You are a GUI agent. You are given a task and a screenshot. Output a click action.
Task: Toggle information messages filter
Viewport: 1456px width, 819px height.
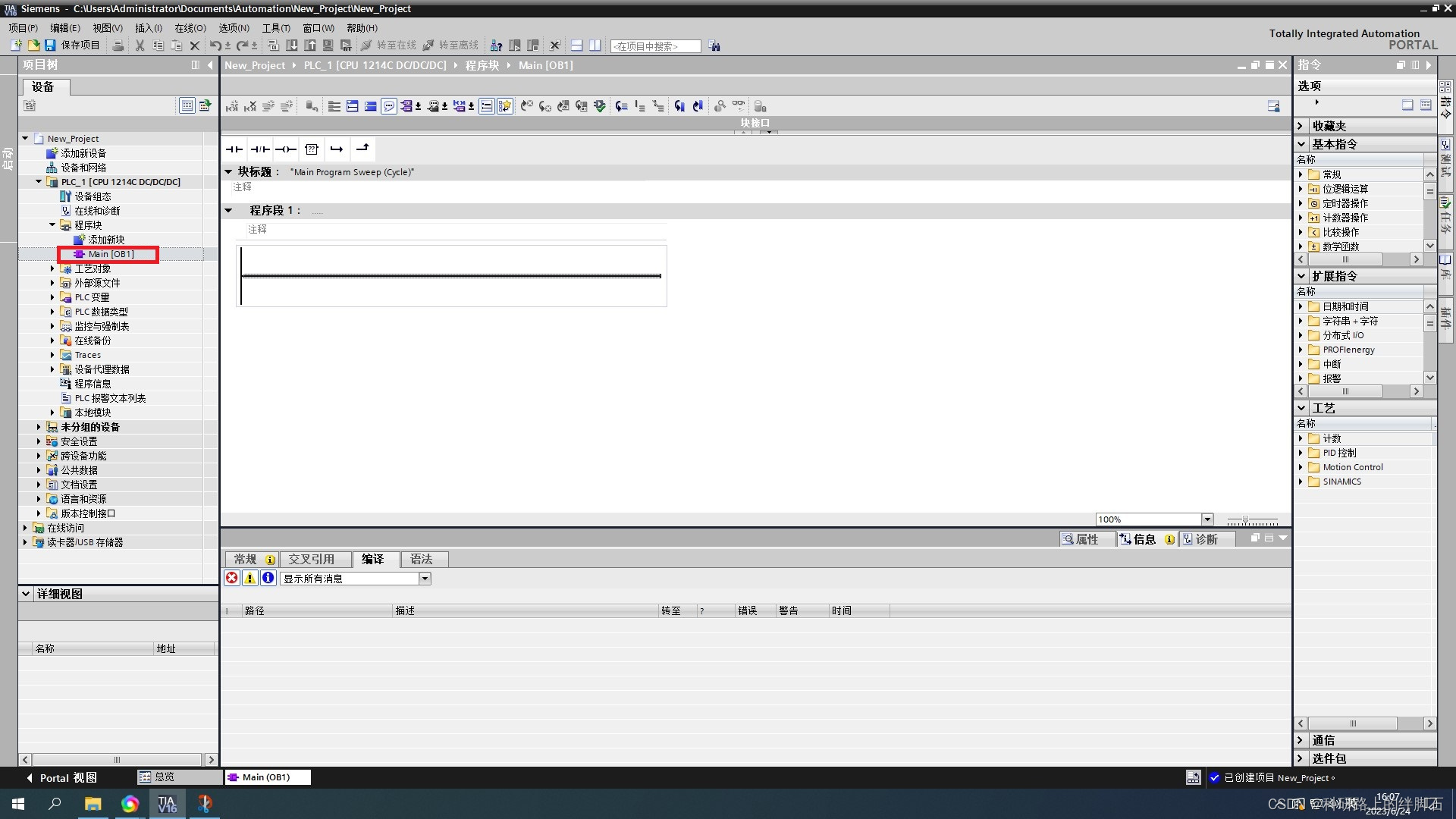click(x=268, y=578)
